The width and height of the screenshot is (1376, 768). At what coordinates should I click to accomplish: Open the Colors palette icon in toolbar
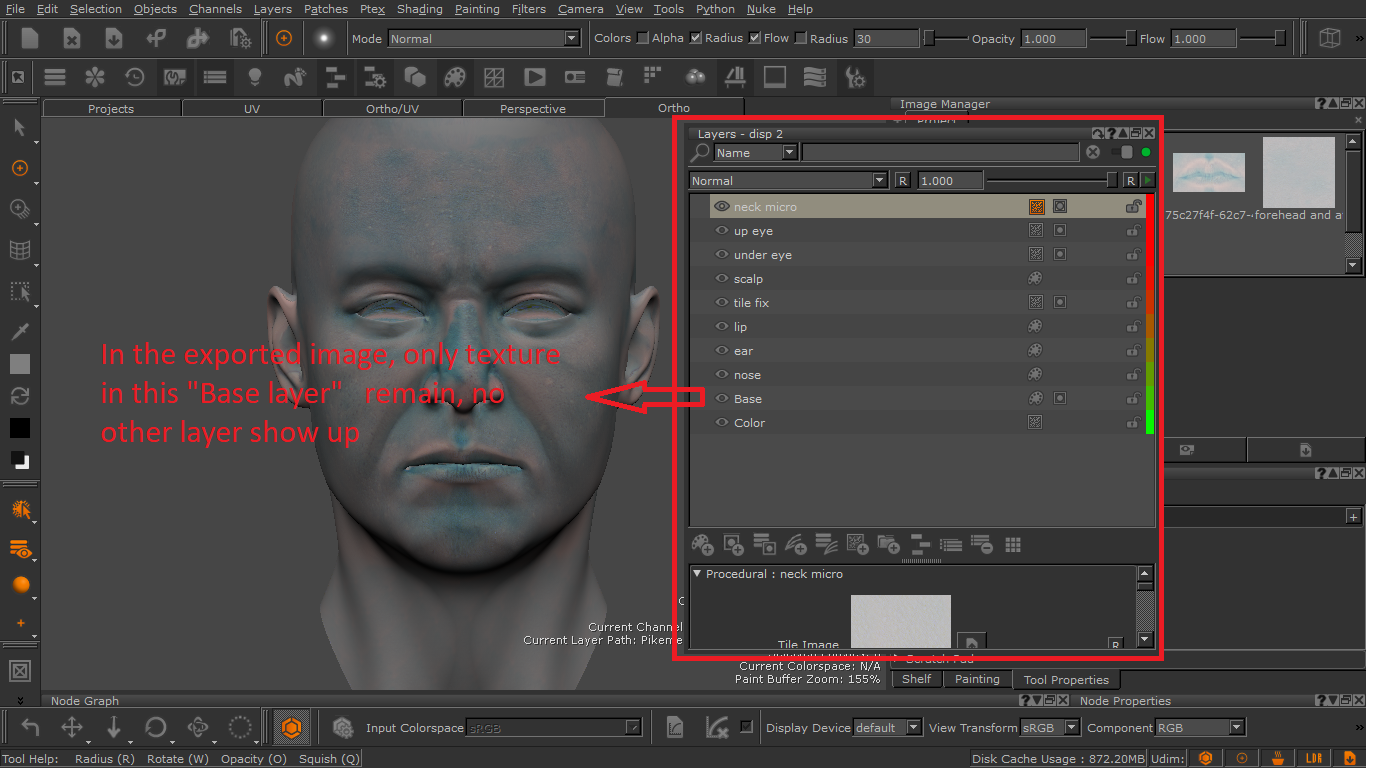coord(455,77)
